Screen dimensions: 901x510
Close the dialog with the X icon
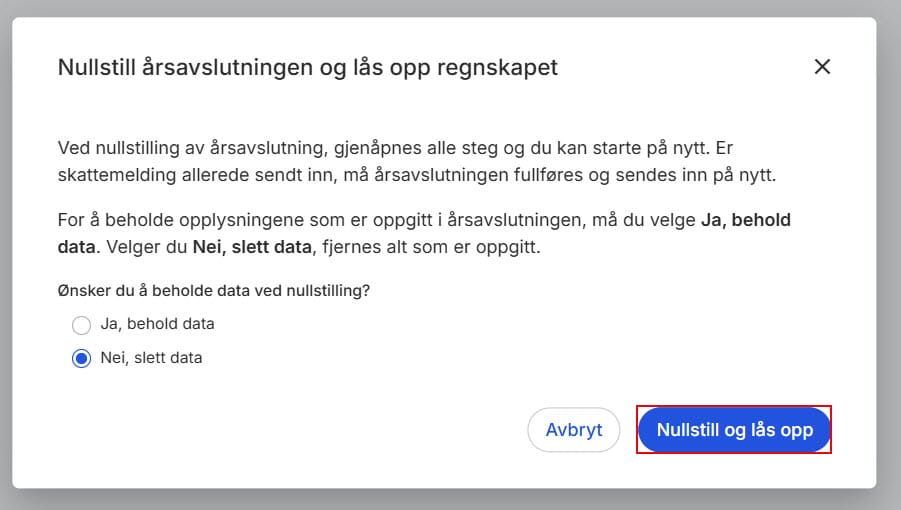click(822, 67)
